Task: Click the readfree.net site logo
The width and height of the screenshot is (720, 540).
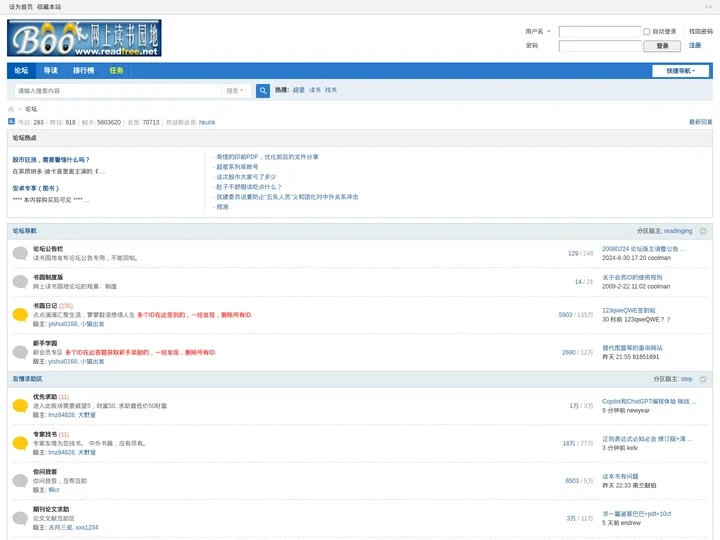Action: (84, 38)
